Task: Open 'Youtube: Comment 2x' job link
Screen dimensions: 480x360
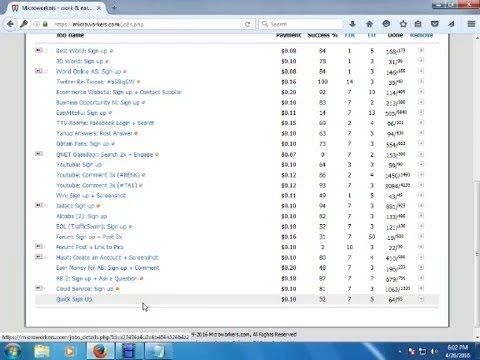Action: pyautogui.click(x=97, y=185)
